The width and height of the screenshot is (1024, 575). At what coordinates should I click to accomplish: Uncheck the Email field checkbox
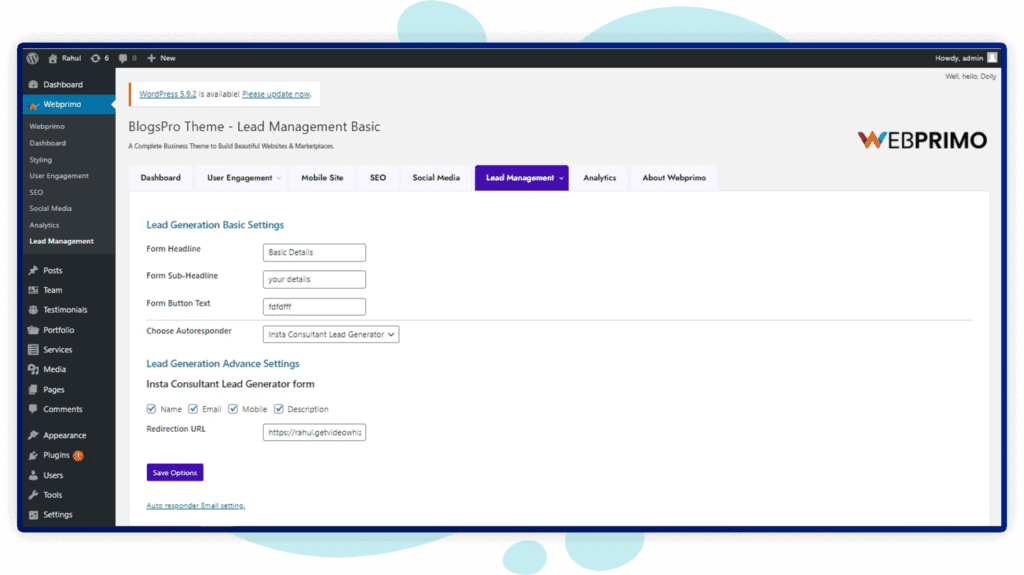coord(193,409)
